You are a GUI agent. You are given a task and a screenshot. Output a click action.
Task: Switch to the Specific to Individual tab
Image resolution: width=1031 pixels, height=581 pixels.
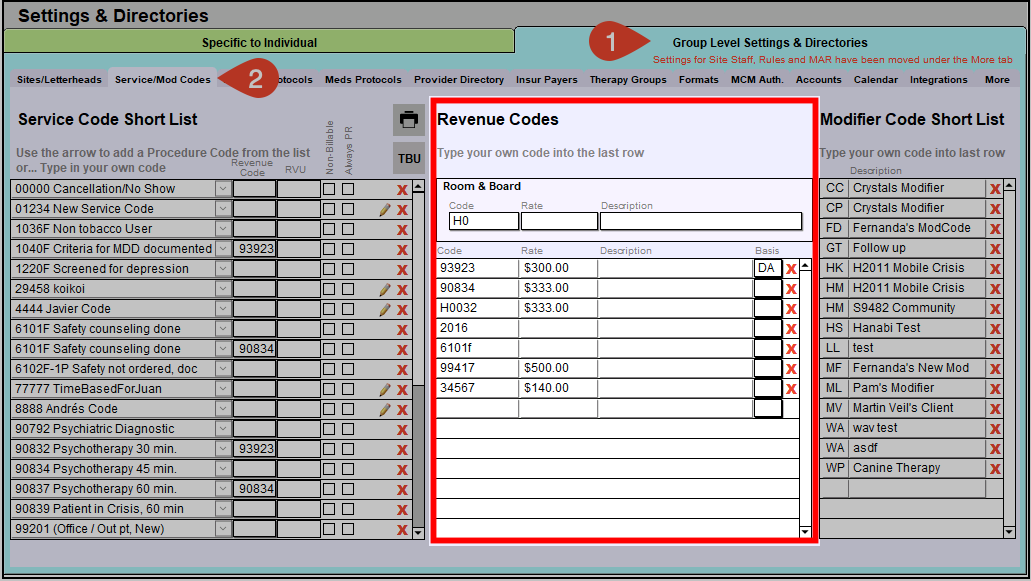[x=259, y=43]
